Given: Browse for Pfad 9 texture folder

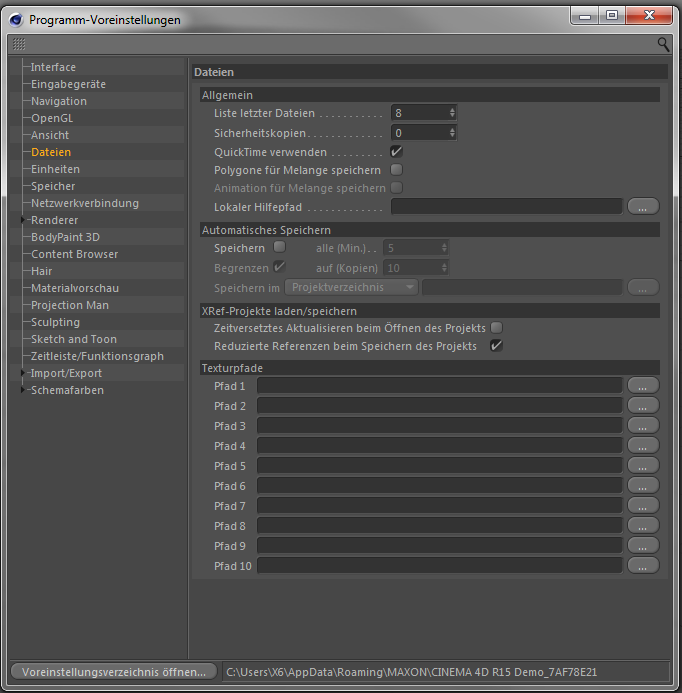Looking at the screenshot, I should [643, 545].
